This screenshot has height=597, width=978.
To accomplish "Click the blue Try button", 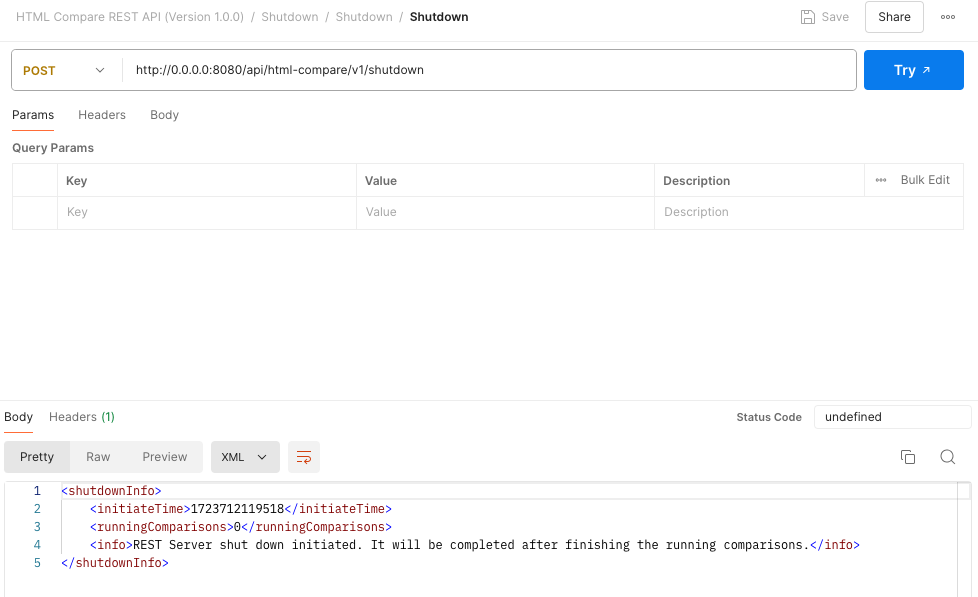I will pos(913,70).
